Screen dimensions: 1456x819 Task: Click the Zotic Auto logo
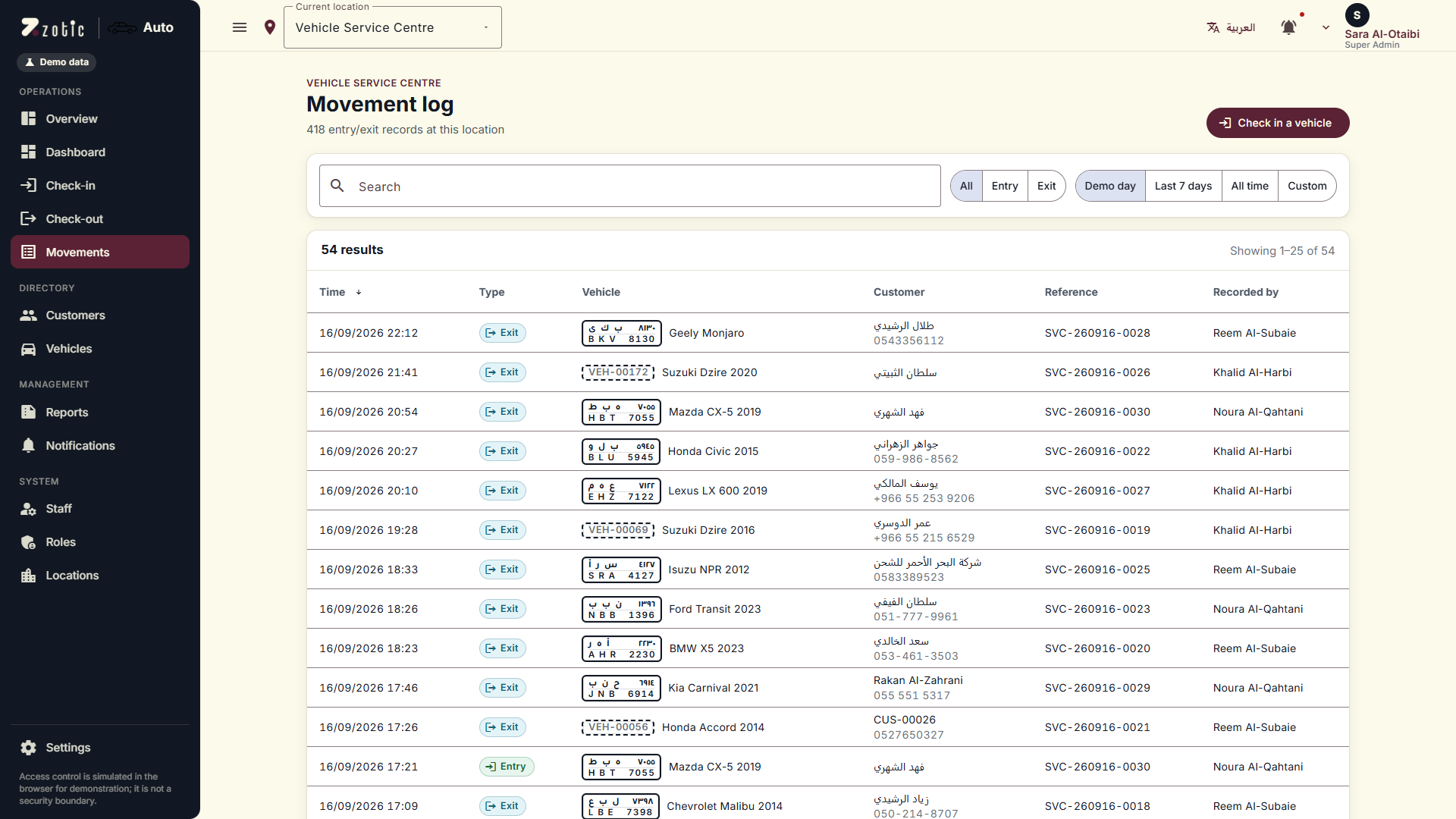[97, 27]
